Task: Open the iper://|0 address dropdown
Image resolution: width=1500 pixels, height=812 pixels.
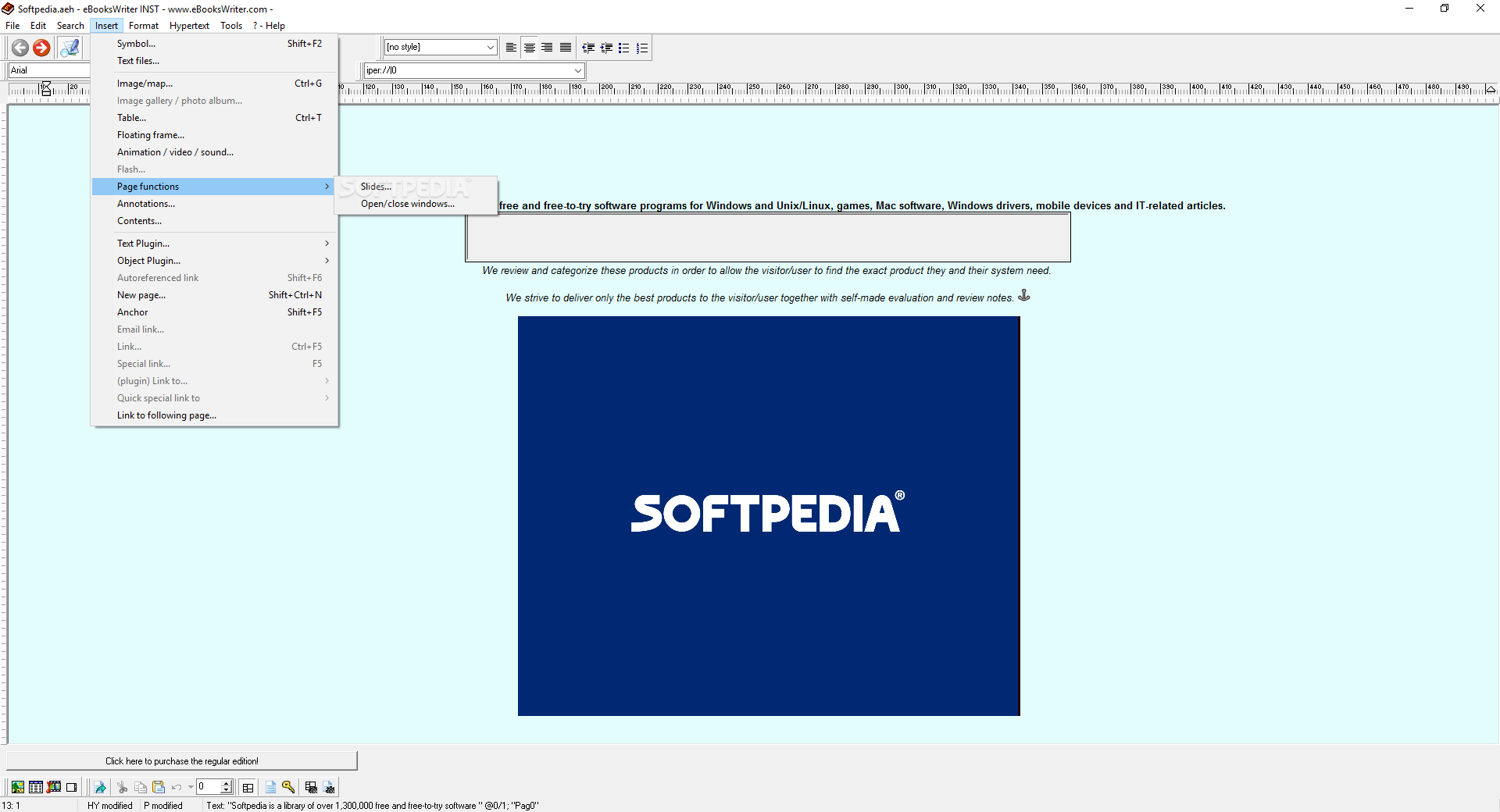Action: coord(578,70)
